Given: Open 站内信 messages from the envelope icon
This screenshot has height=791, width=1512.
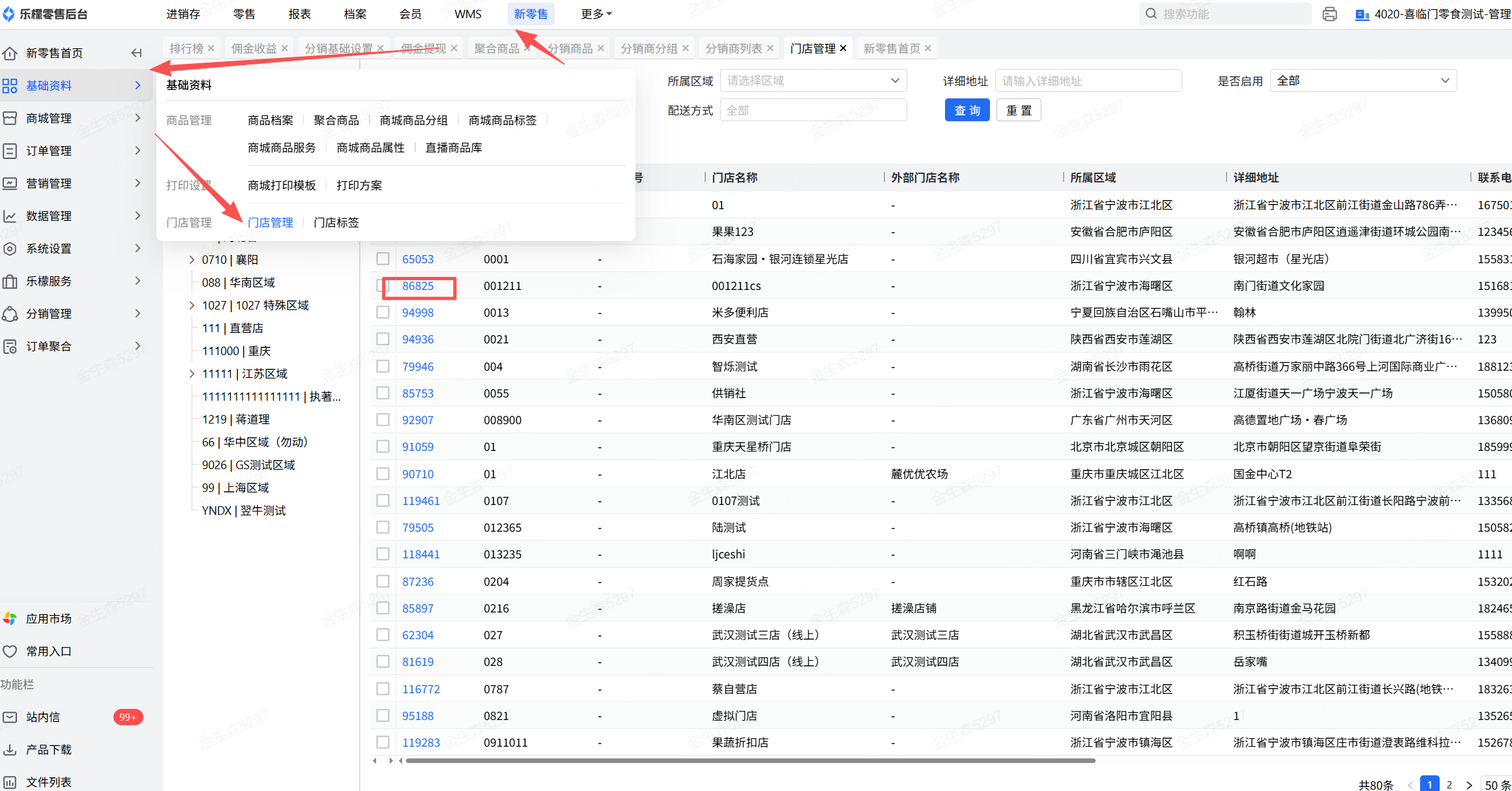Looking at the screenshot, I should 10,717.
